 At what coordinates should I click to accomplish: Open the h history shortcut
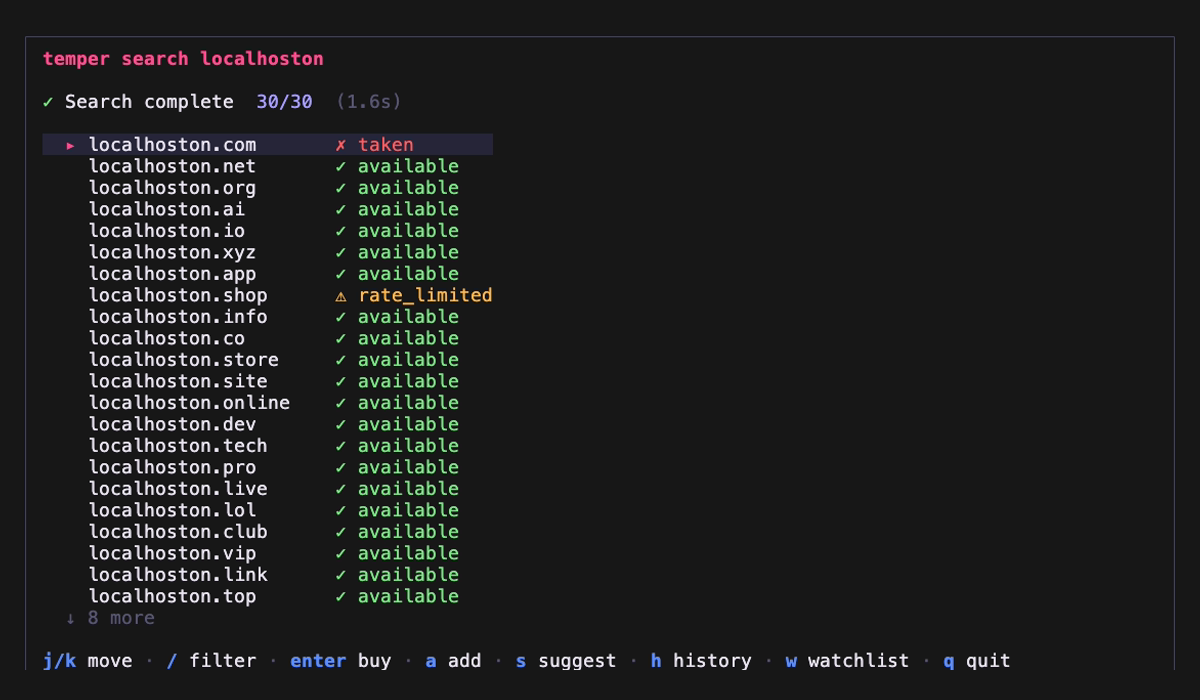[x=701, y=661]
